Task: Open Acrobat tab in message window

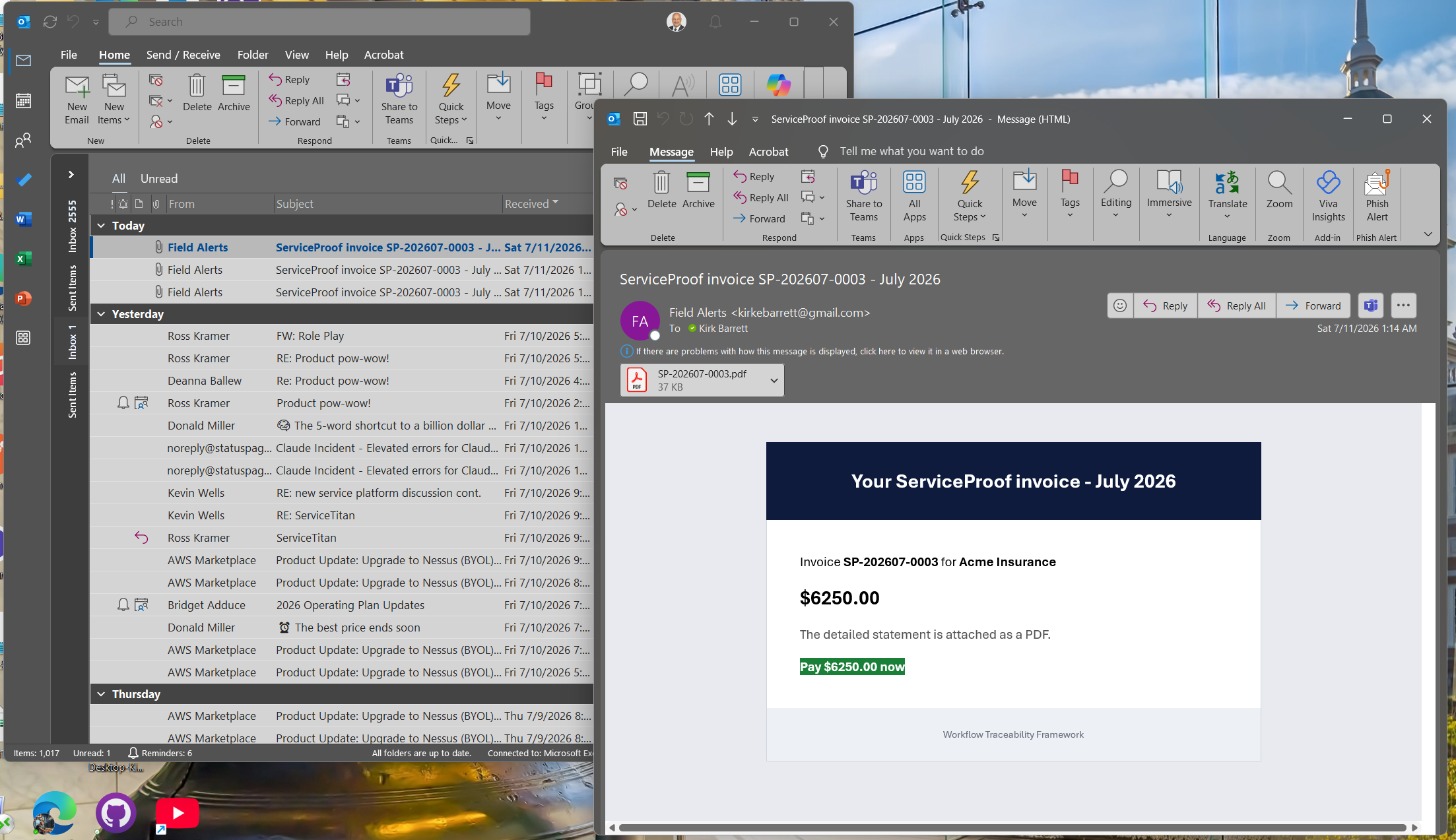Action: [768, 152]
